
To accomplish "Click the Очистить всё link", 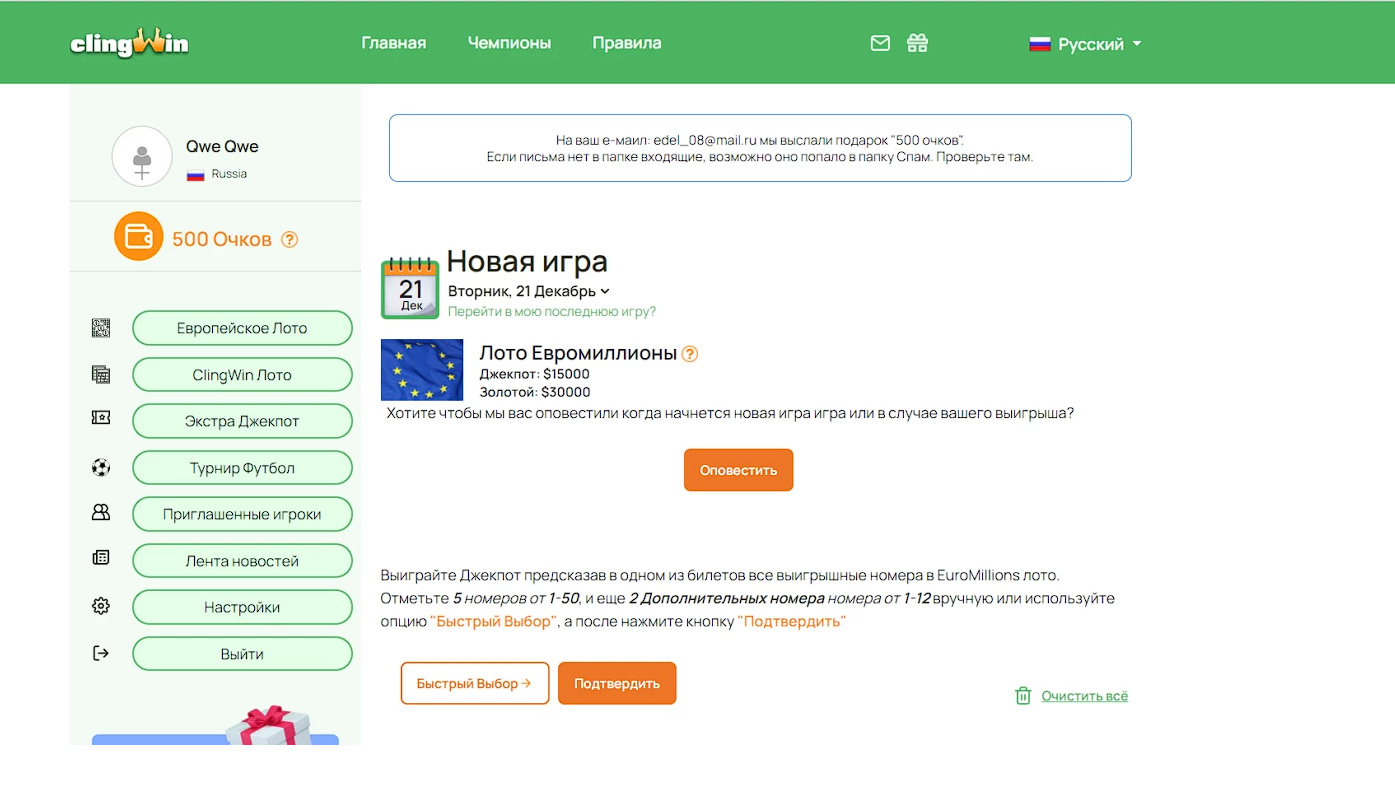I will [x=1084, y=696].
